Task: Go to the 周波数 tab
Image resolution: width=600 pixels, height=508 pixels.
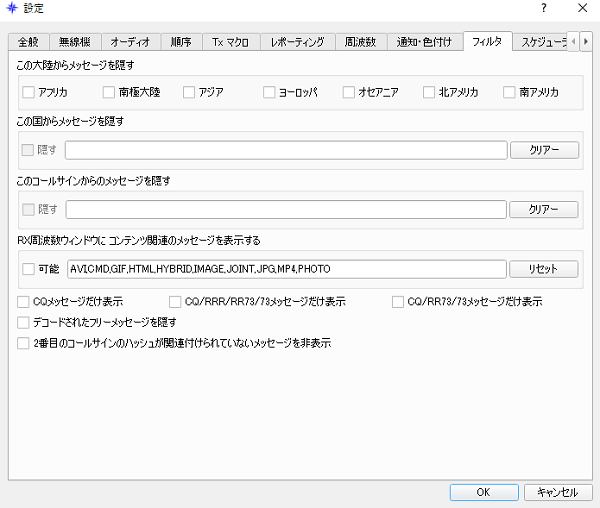Action: (360, 42)
